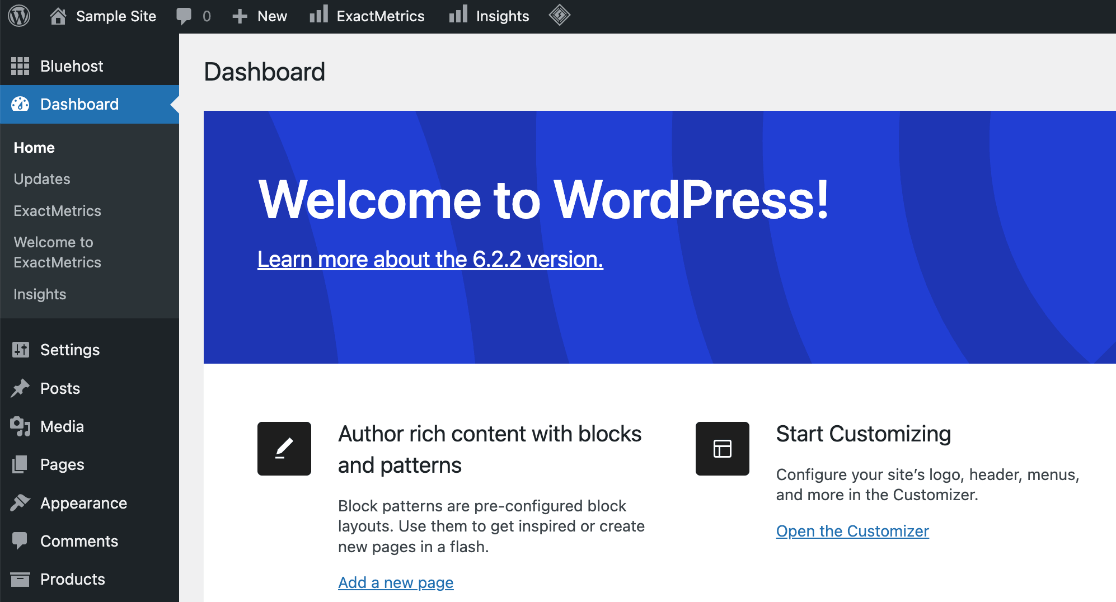Click the Open the Customizer link
Screen dimensions: 1116x602
853,532
